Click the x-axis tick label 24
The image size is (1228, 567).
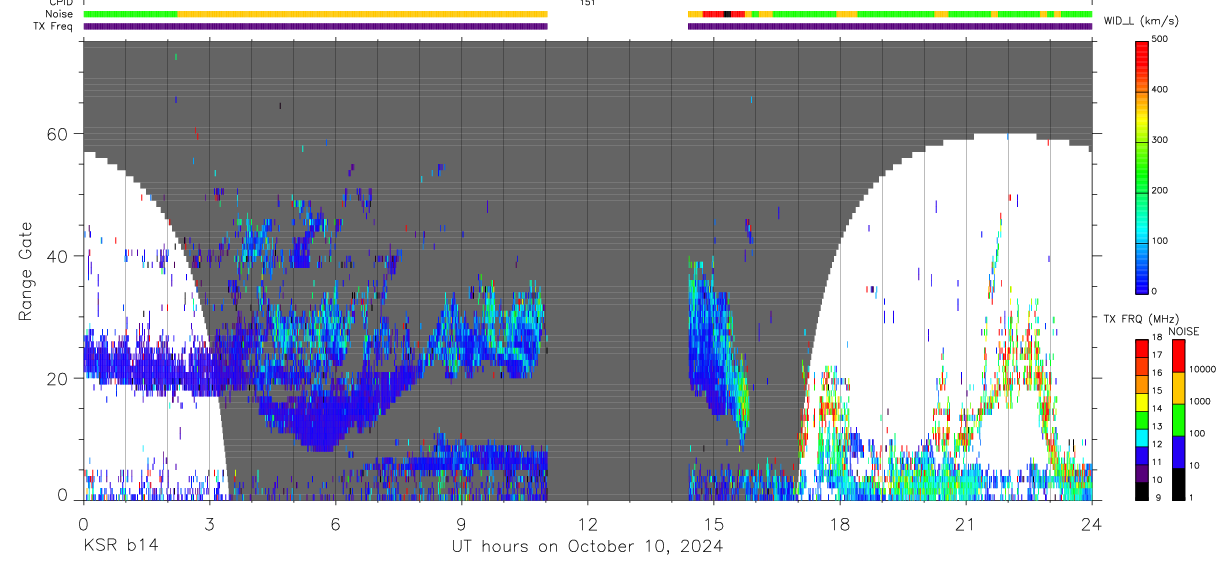pos(1091,524)
